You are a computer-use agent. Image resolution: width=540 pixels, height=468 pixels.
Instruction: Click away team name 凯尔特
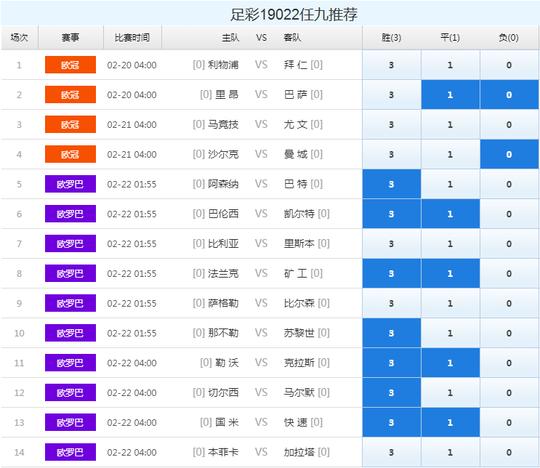(299, 214)
